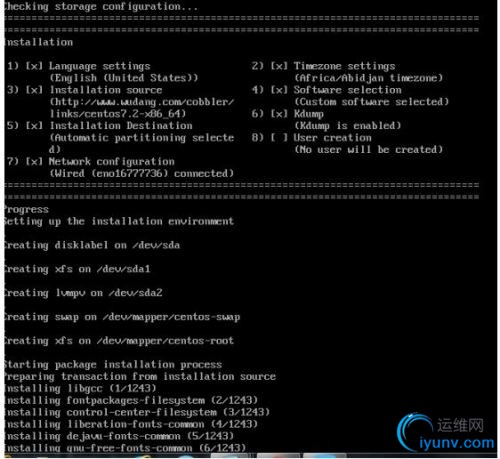
Task: Click 'Installing fontpackages-filesystem (2/1243)' line
Action: coord(131,401)
